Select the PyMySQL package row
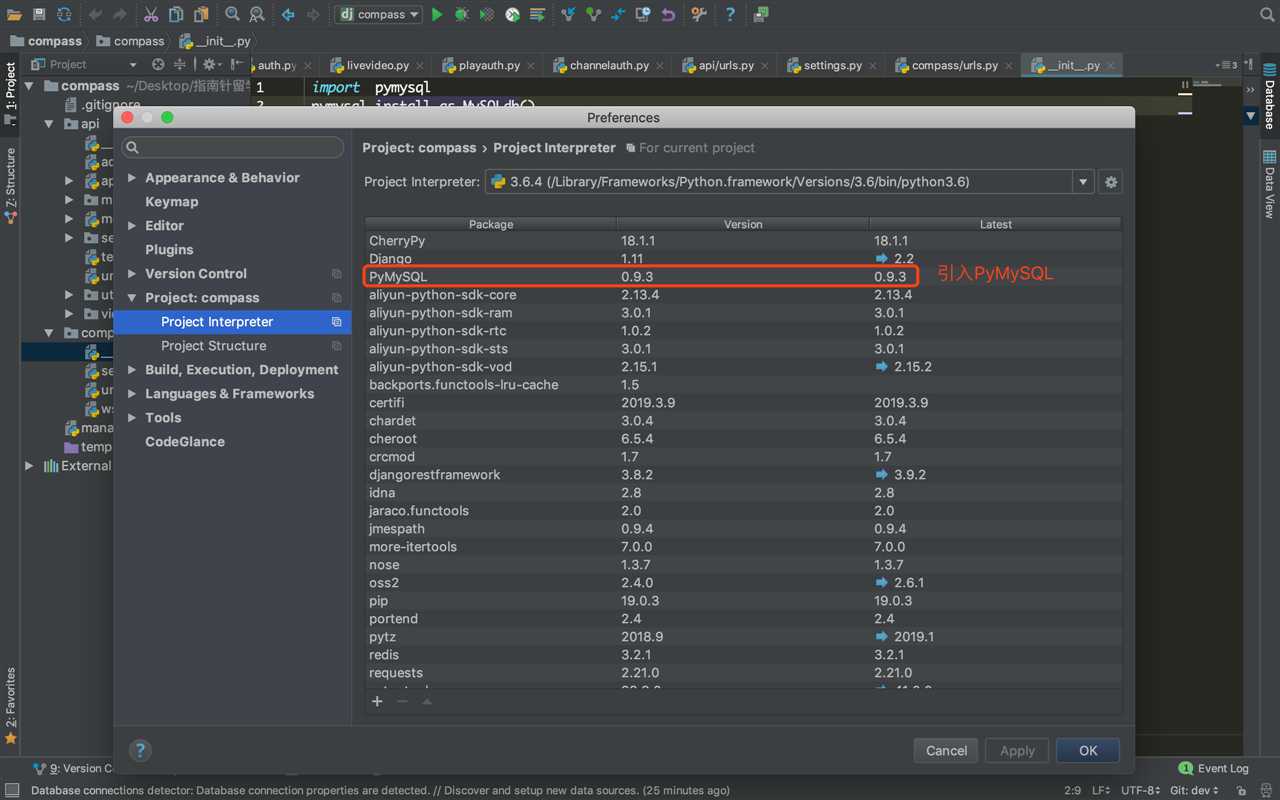The width and height of the screenshot is (1280, 800). (743, 276)
